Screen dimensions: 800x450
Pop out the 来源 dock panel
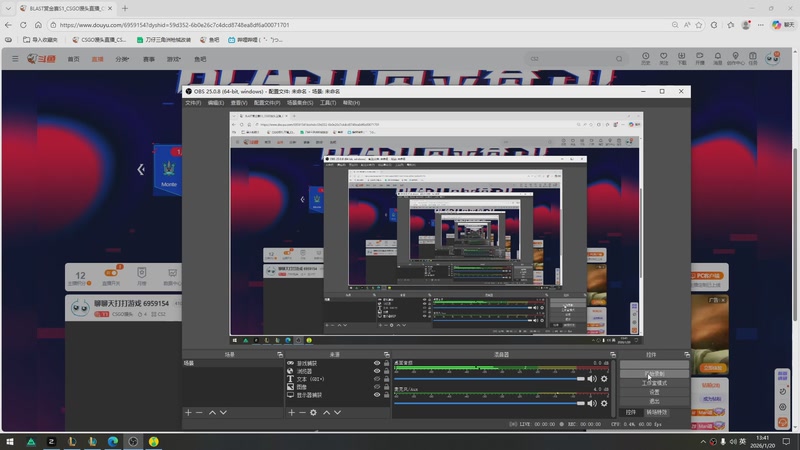coord(387,355)
